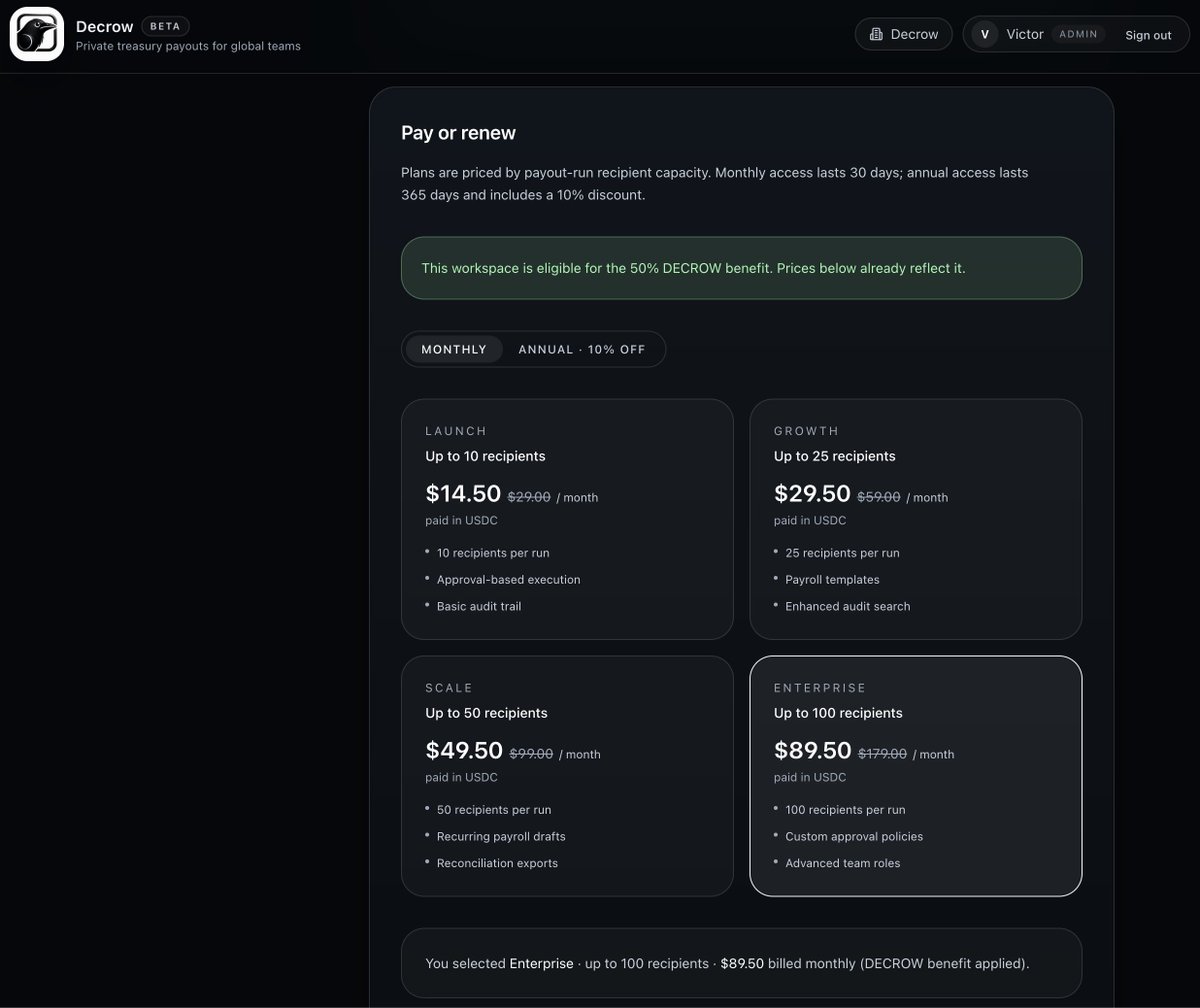
Task: Click the struck-through $59.00 price
Action: pos(879,496)
